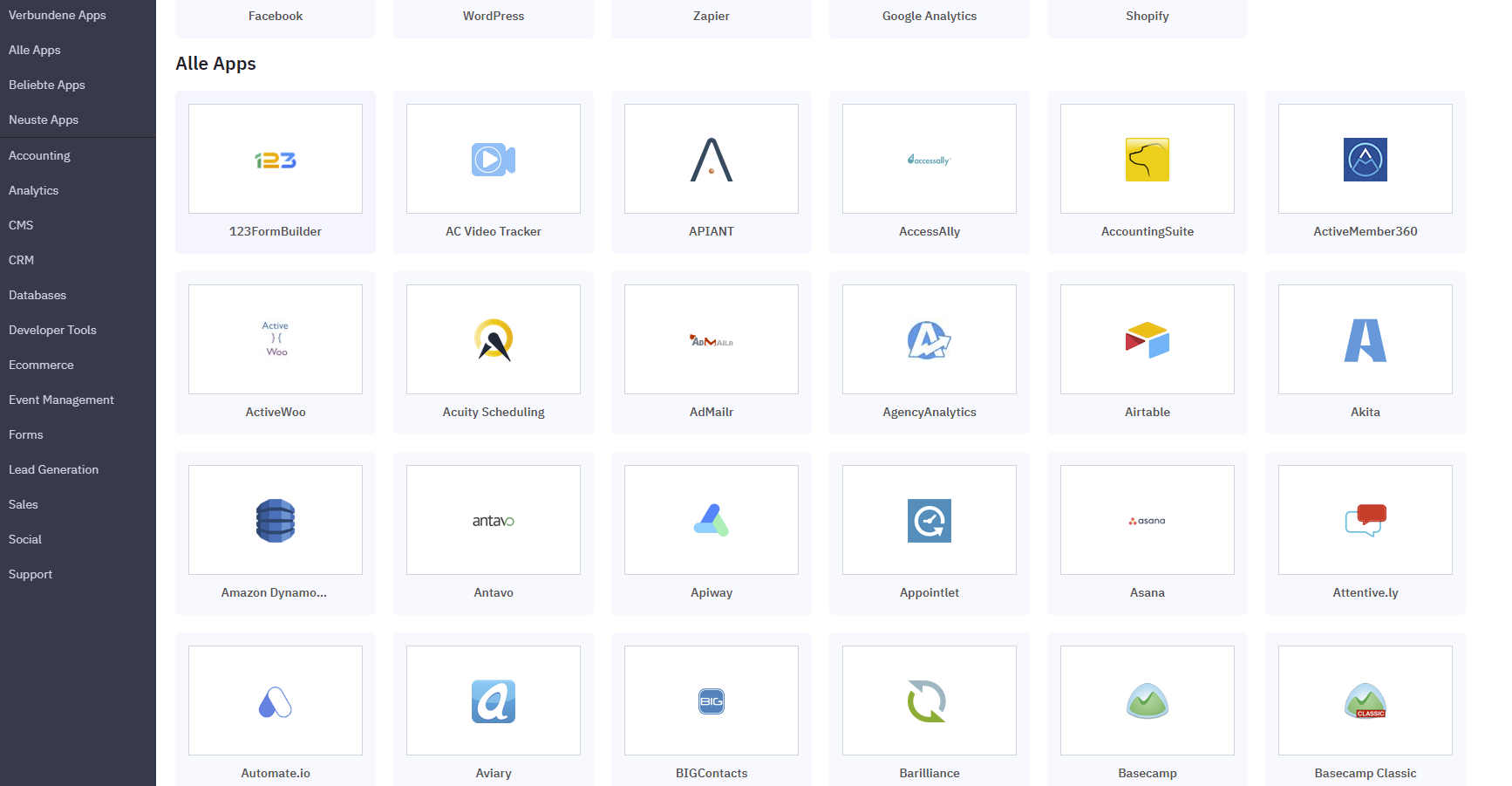1512x786 pixels.
Task: Open the Forms category
Action: coord(26,434)
